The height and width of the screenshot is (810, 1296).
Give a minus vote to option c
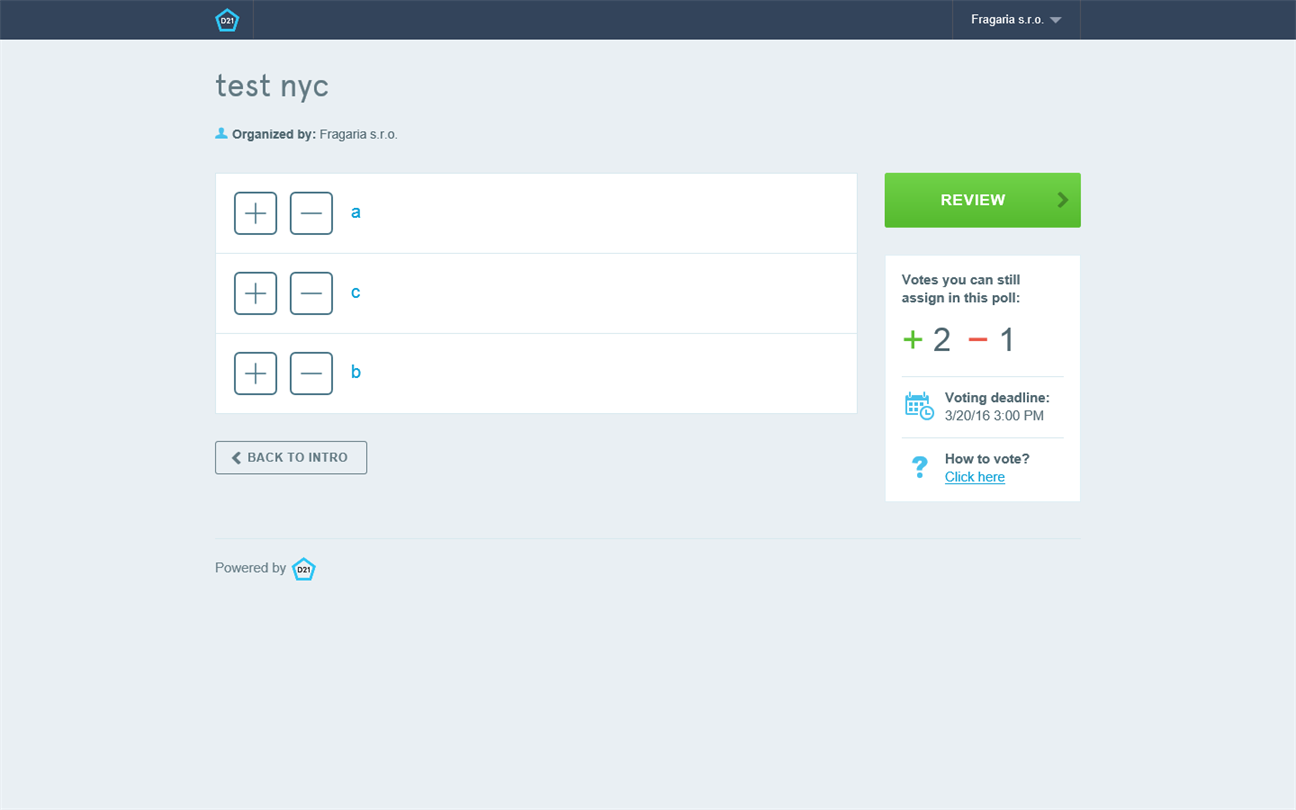(311, 293)
